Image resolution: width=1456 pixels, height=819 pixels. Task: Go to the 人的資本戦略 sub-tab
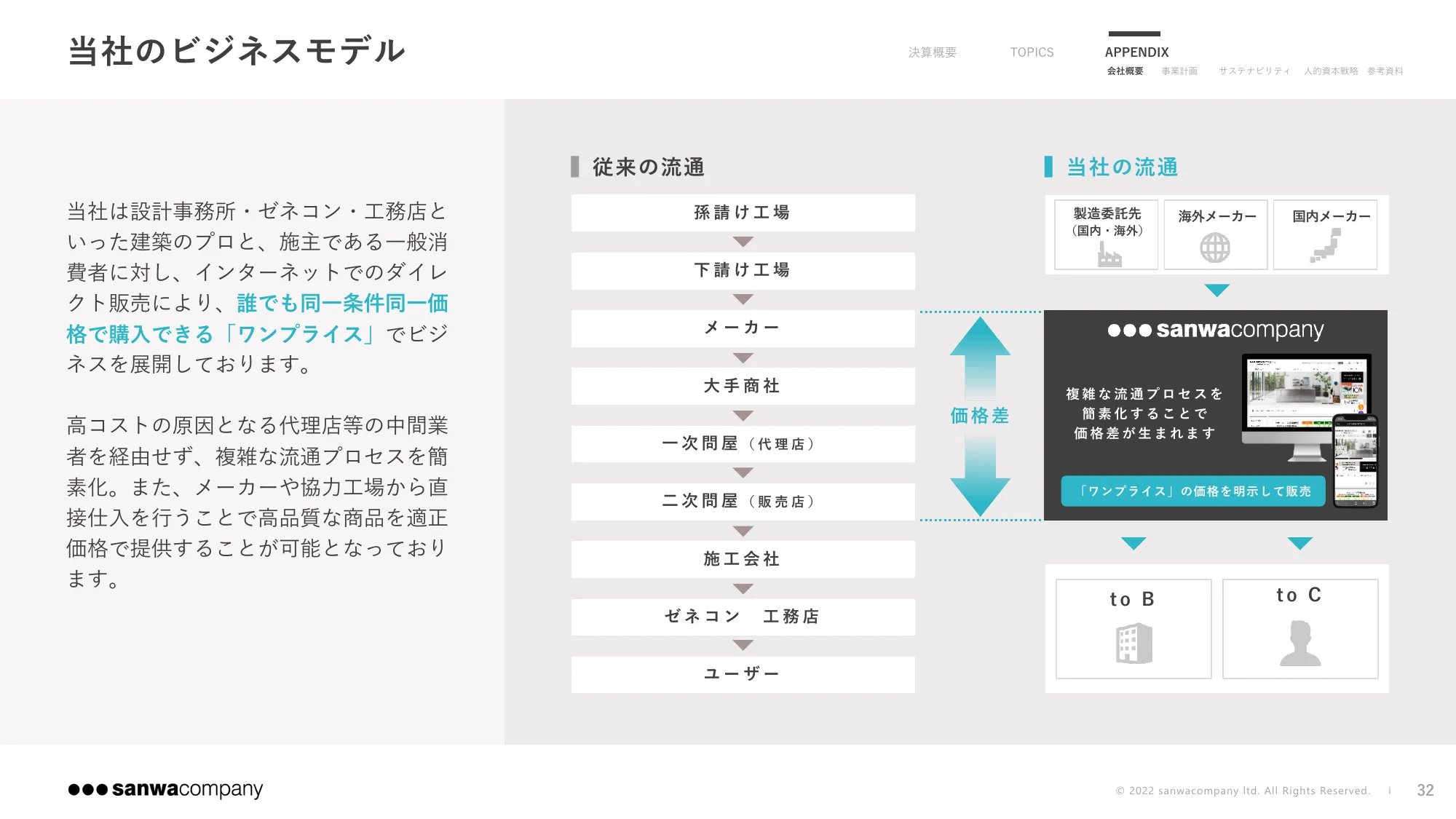(1331, 71)
